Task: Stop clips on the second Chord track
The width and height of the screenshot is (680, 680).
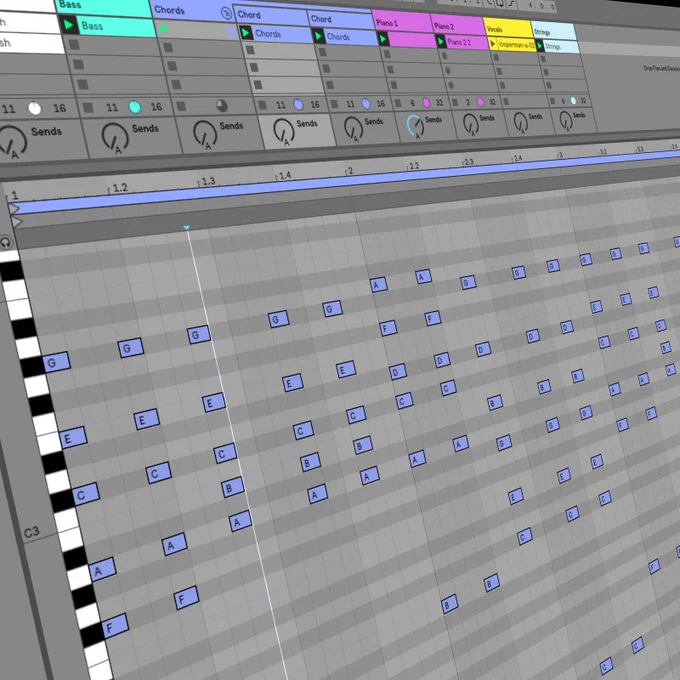Action: click(334, 104)
